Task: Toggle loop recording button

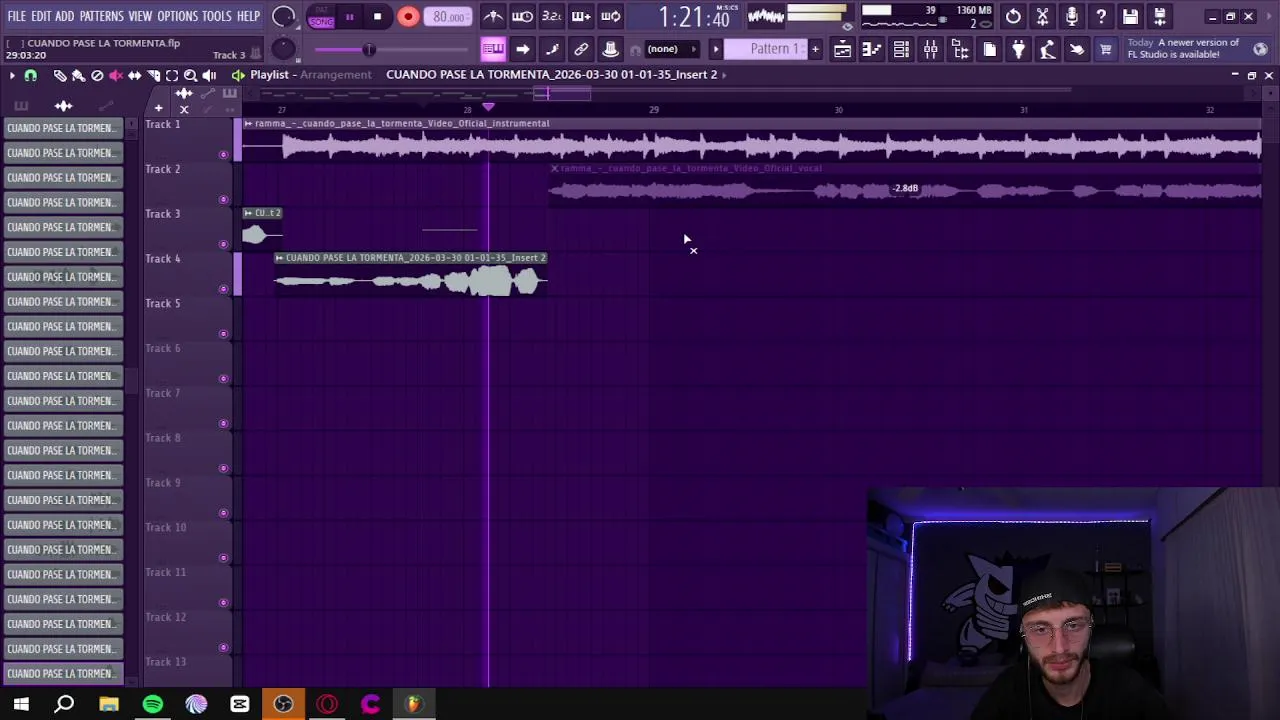Action: click(610, 16)
